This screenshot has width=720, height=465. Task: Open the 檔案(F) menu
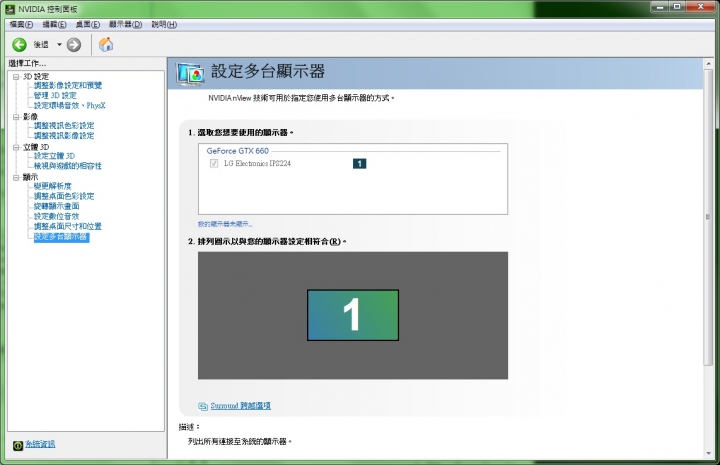[x=22, y=24]
